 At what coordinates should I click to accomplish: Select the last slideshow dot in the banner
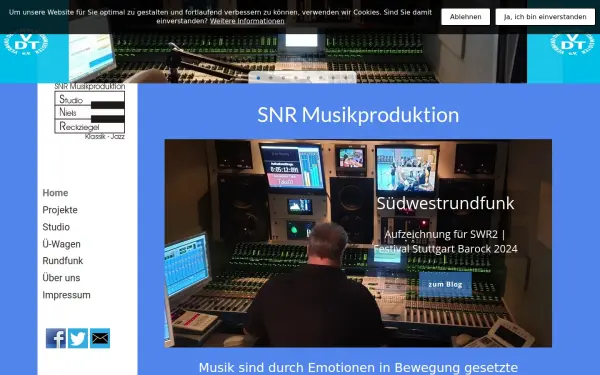346,78
